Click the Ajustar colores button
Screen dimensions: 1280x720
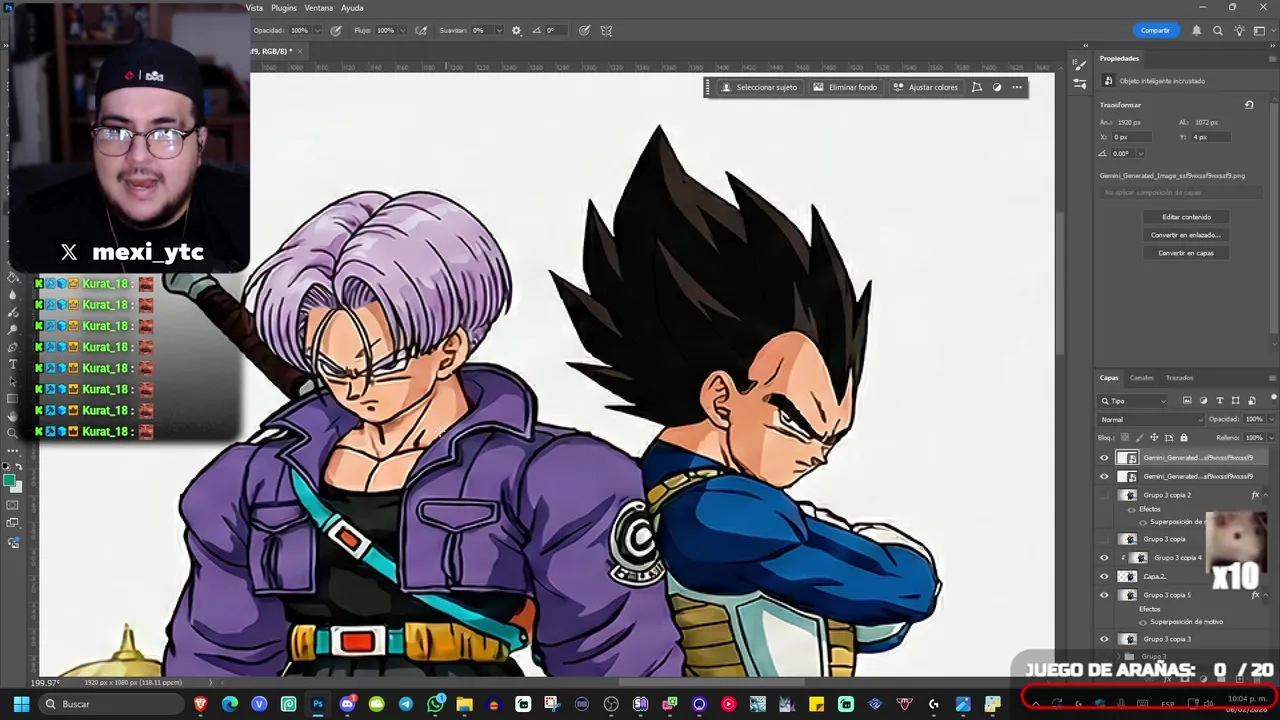pos(925,87)
